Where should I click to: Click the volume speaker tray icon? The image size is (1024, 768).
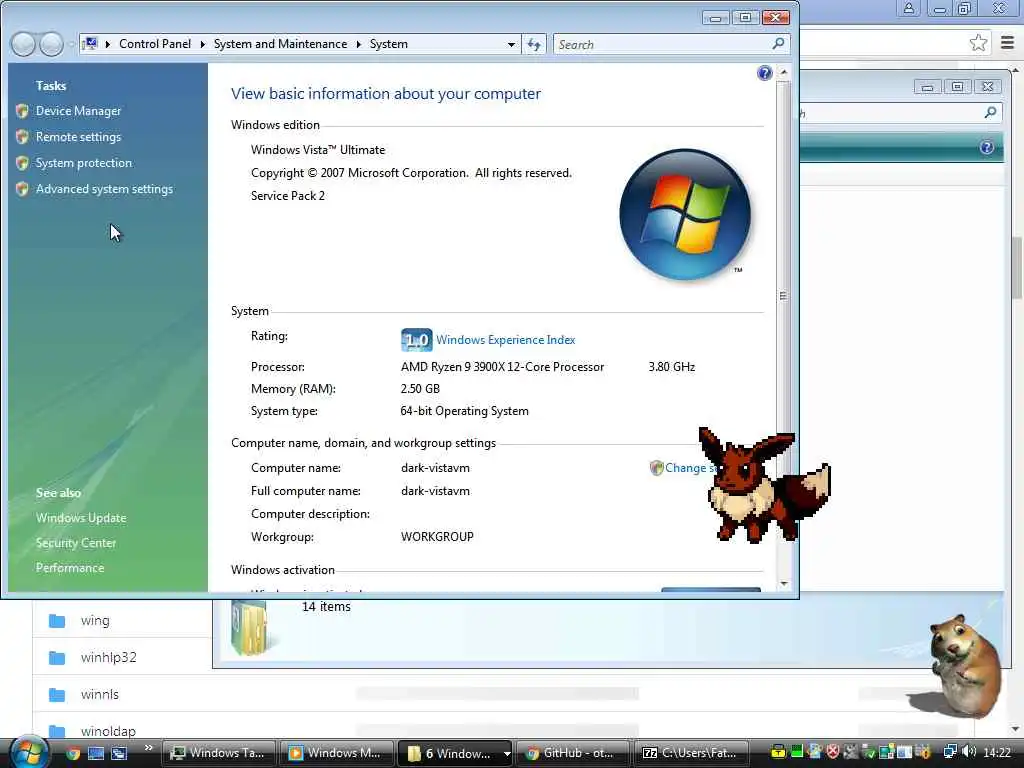pos(969,752)
